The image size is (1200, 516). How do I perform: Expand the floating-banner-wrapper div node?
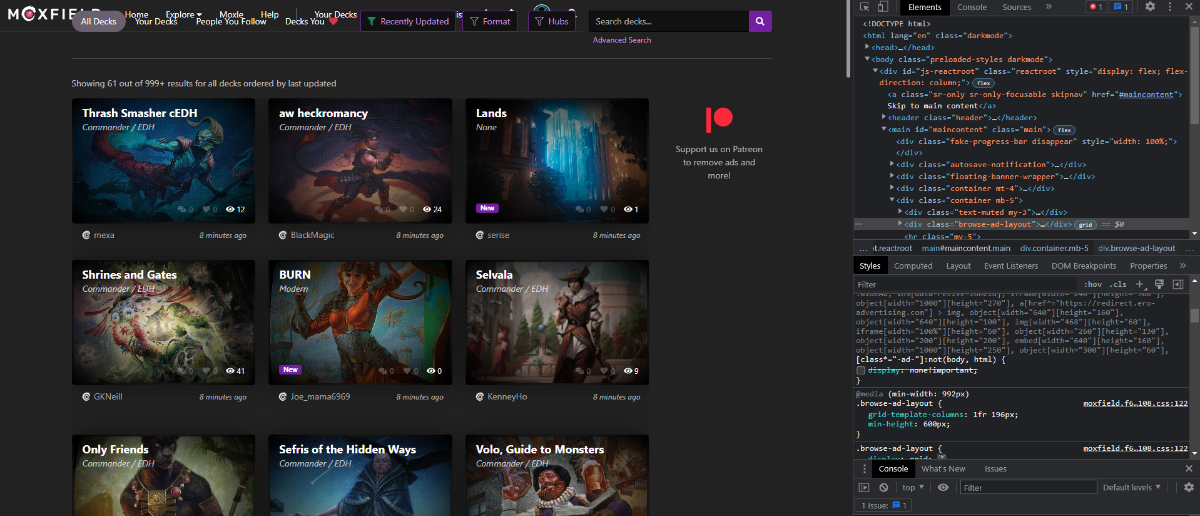coord(892,176)
